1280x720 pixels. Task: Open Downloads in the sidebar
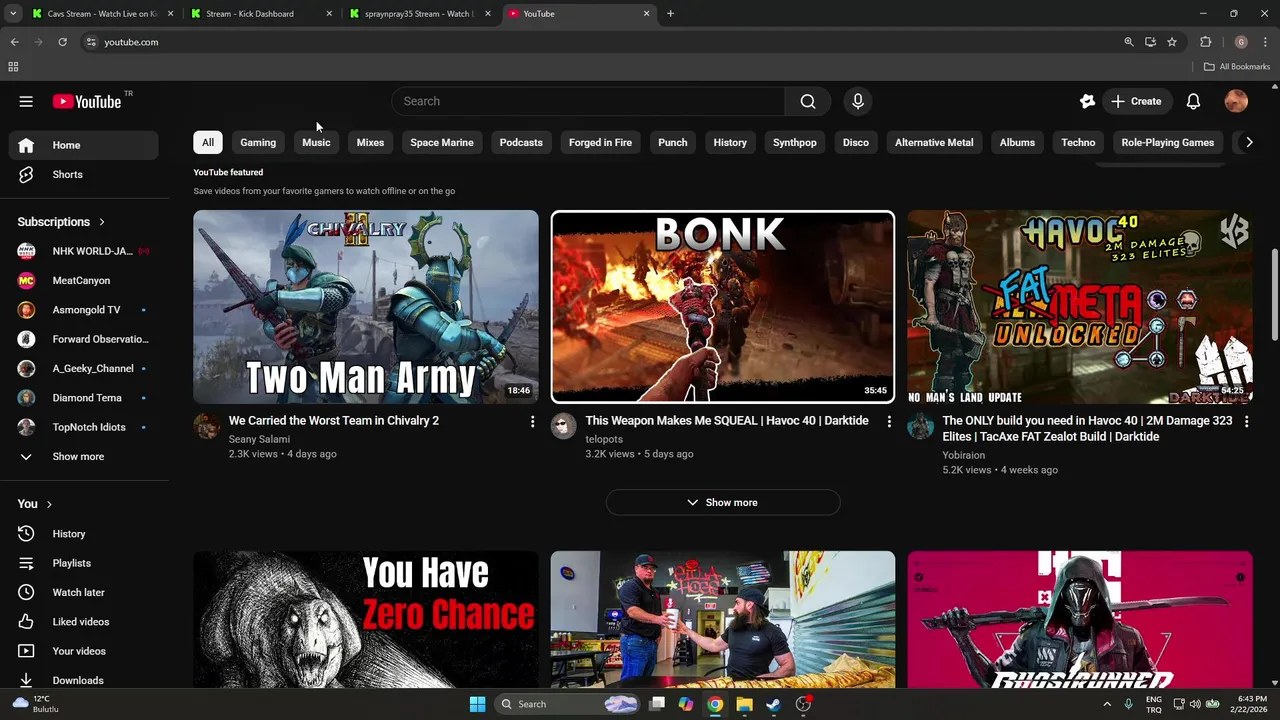(84, 680)
